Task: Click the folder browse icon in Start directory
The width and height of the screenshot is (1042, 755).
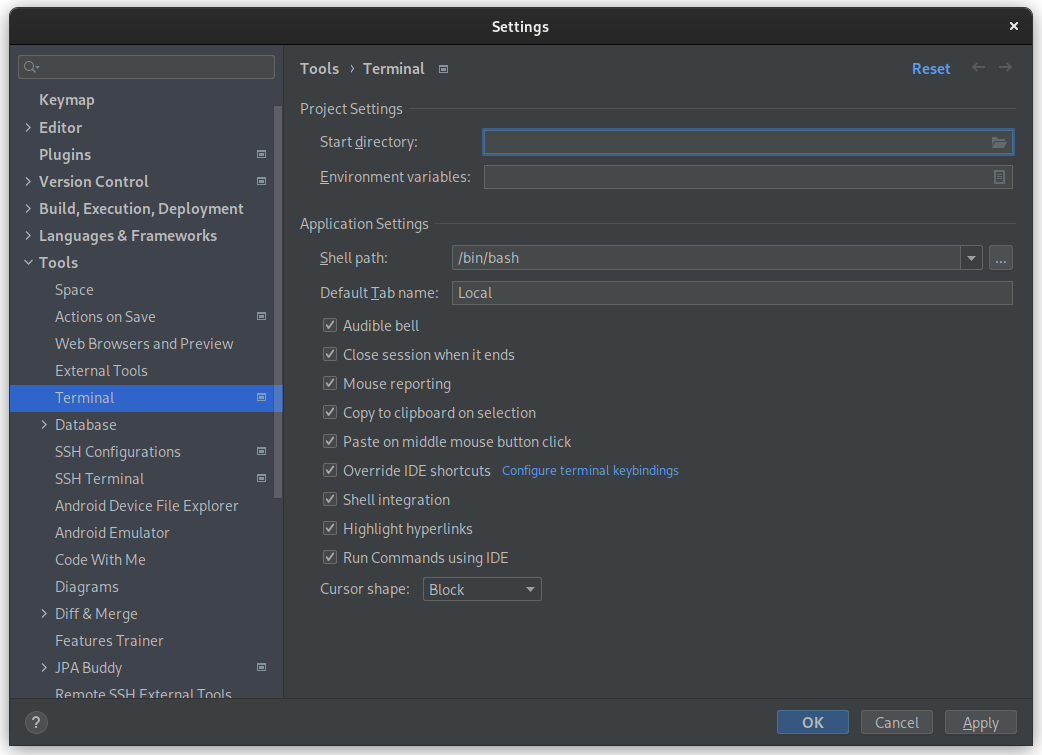Action: pyautogui.click(x=999, y=142)
